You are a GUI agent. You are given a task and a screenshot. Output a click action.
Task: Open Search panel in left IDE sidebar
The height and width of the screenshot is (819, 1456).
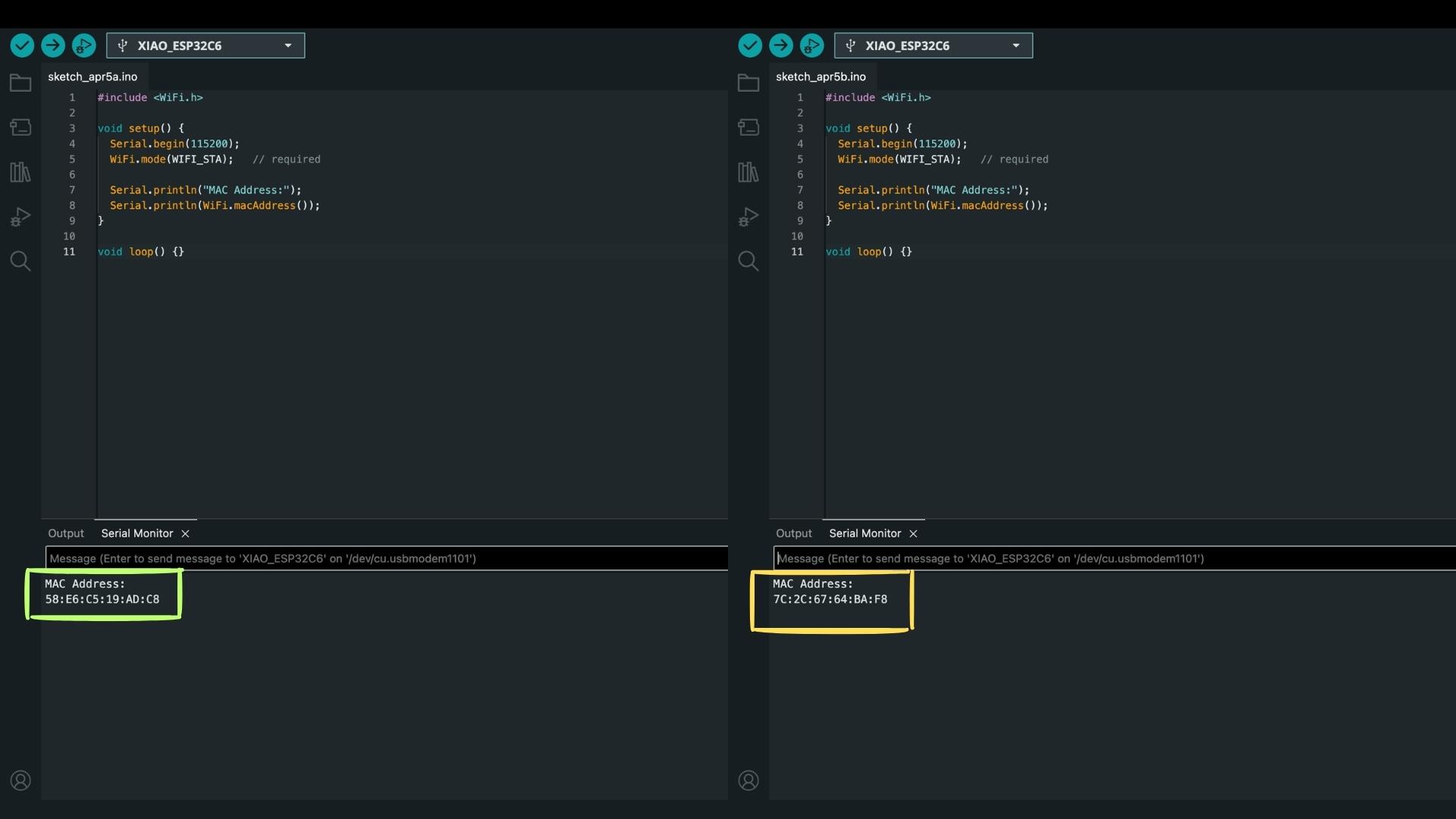pyautogui.click(x=20, y=261)
